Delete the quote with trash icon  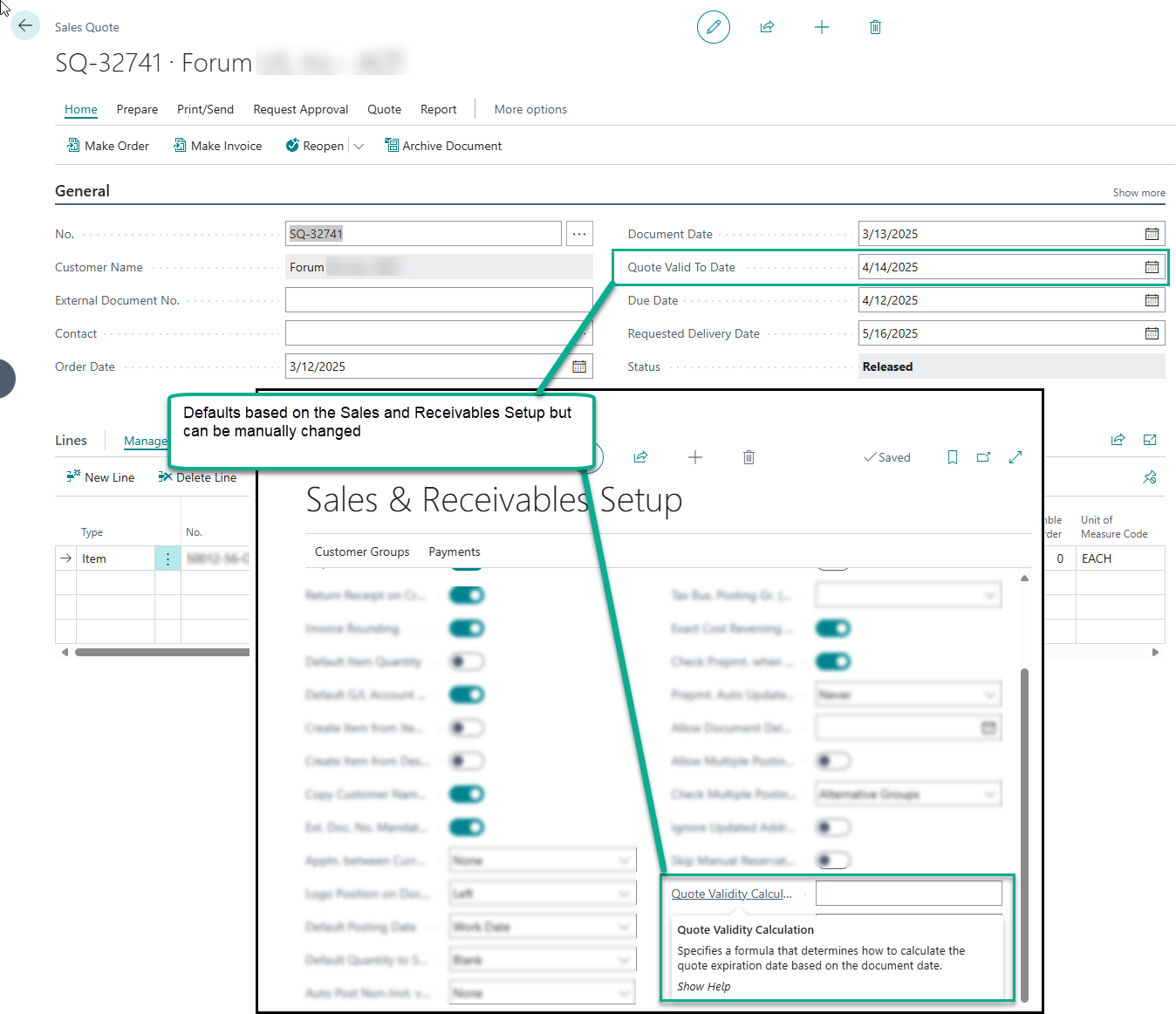click(875, 27)
